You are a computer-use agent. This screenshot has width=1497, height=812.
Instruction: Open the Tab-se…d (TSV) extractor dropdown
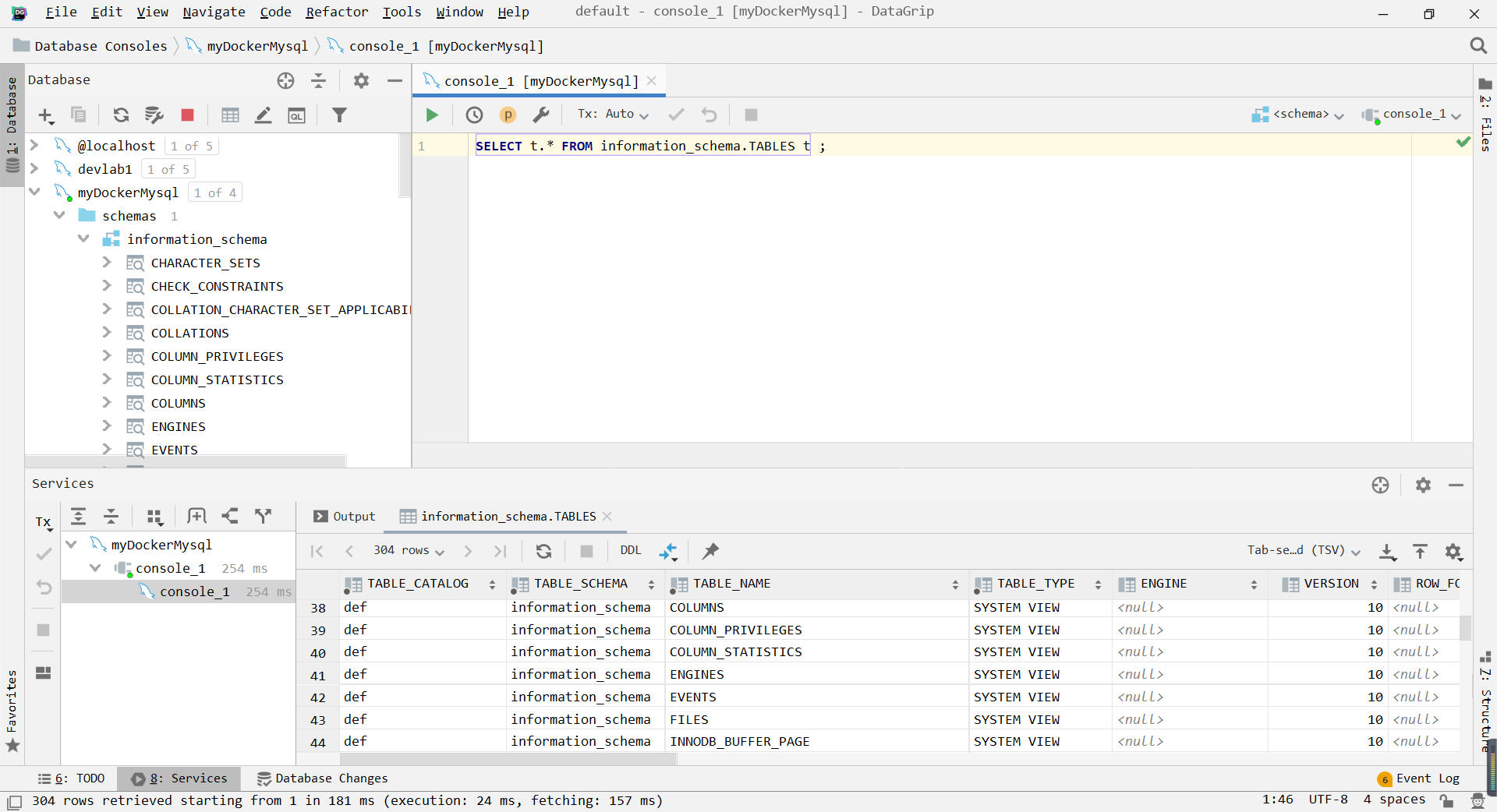1304,551
